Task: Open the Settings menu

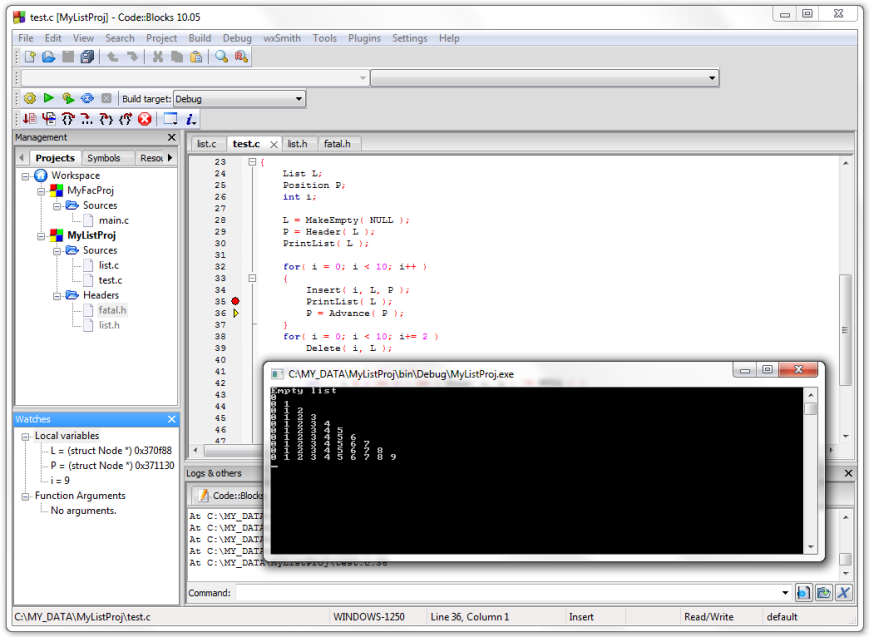Action: 409,38
